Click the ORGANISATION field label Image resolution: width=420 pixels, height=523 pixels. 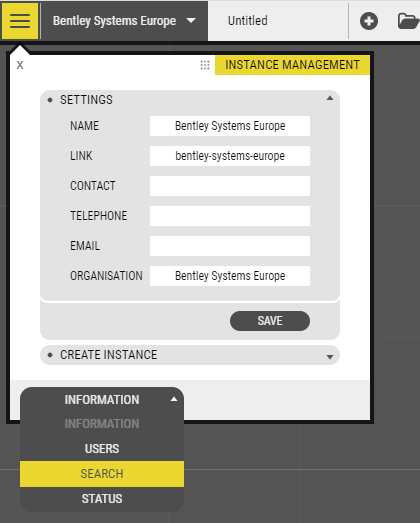tap(106, 276)
